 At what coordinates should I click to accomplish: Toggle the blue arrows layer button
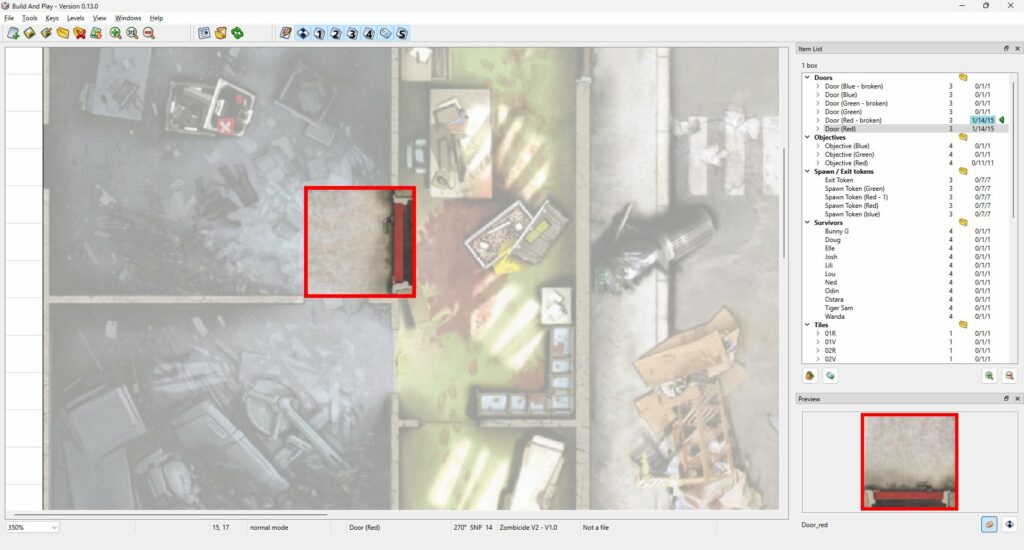[303, 33]
